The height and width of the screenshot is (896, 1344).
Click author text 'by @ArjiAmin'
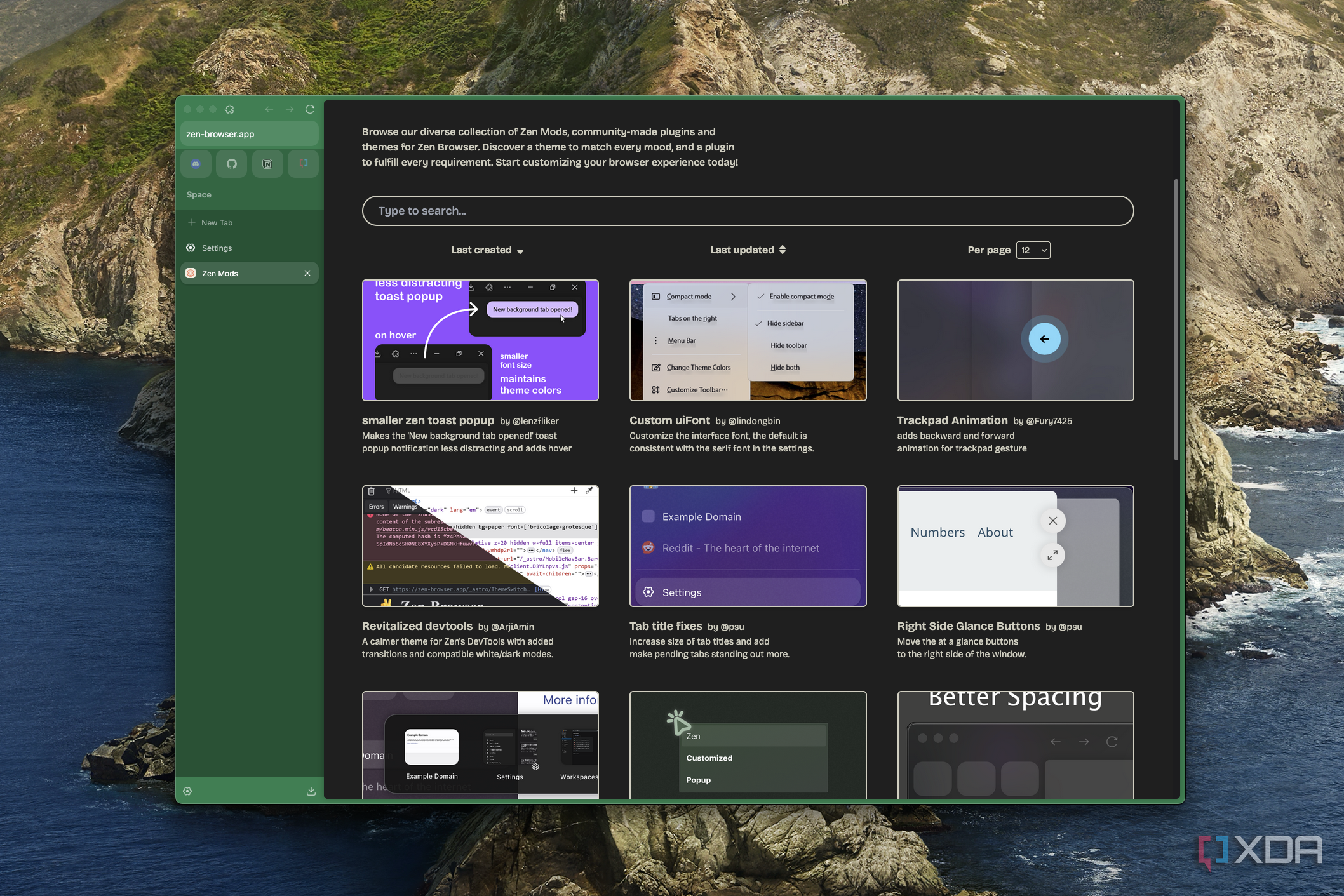coord(506,627)
